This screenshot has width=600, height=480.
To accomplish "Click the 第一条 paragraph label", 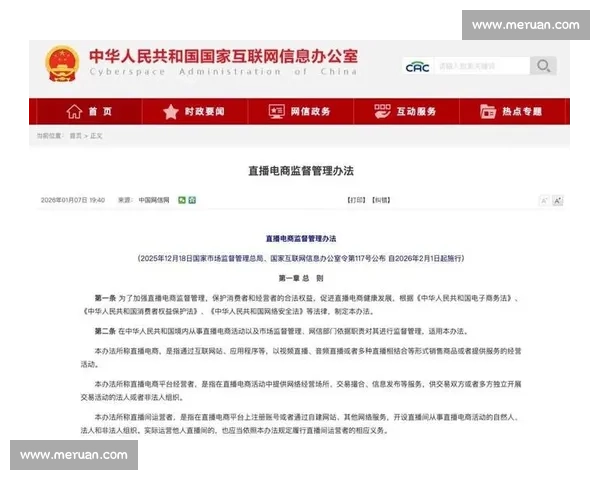I will pos(105,298).
